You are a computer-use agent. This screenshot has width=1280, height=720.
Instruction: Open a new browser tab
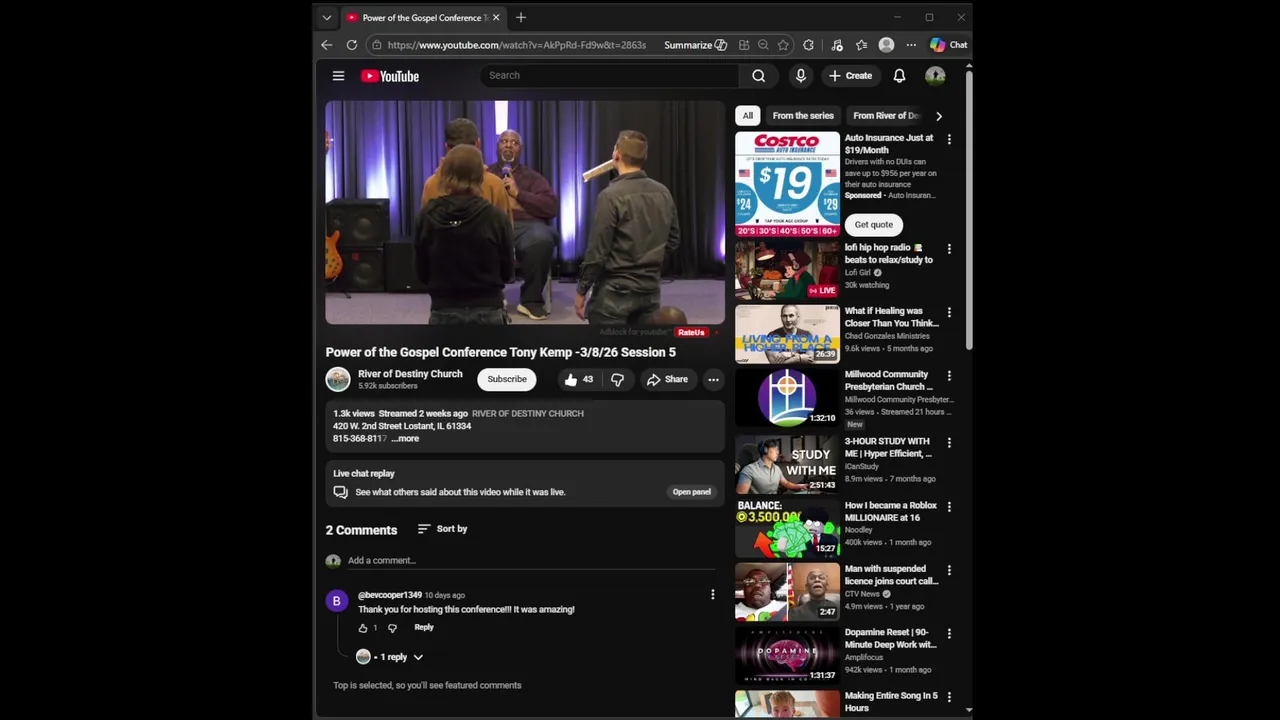coord(521,18)
